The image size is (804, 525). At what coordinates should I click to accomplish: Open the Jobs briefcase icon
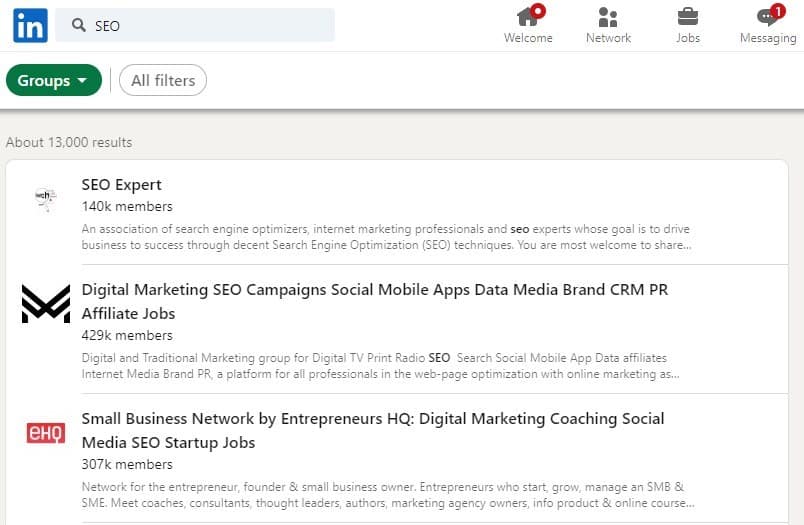[688, 16]
